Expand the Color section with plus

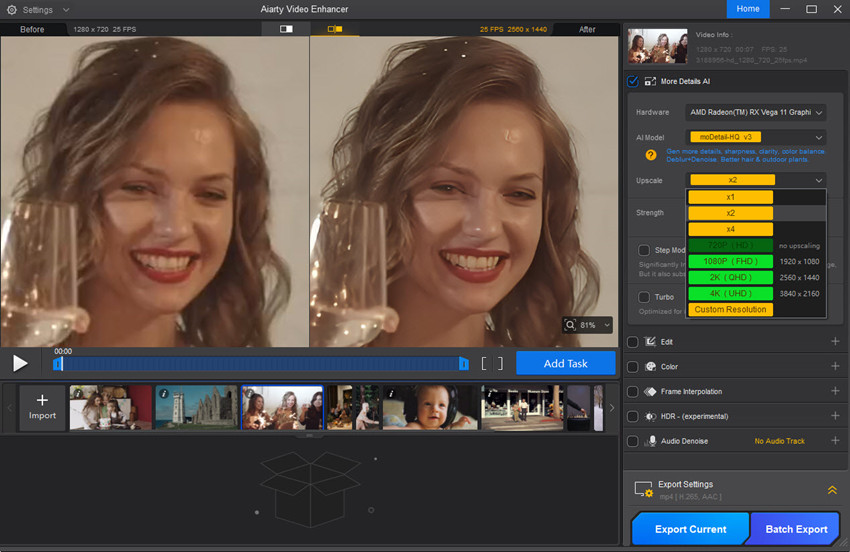click(835, 366)
